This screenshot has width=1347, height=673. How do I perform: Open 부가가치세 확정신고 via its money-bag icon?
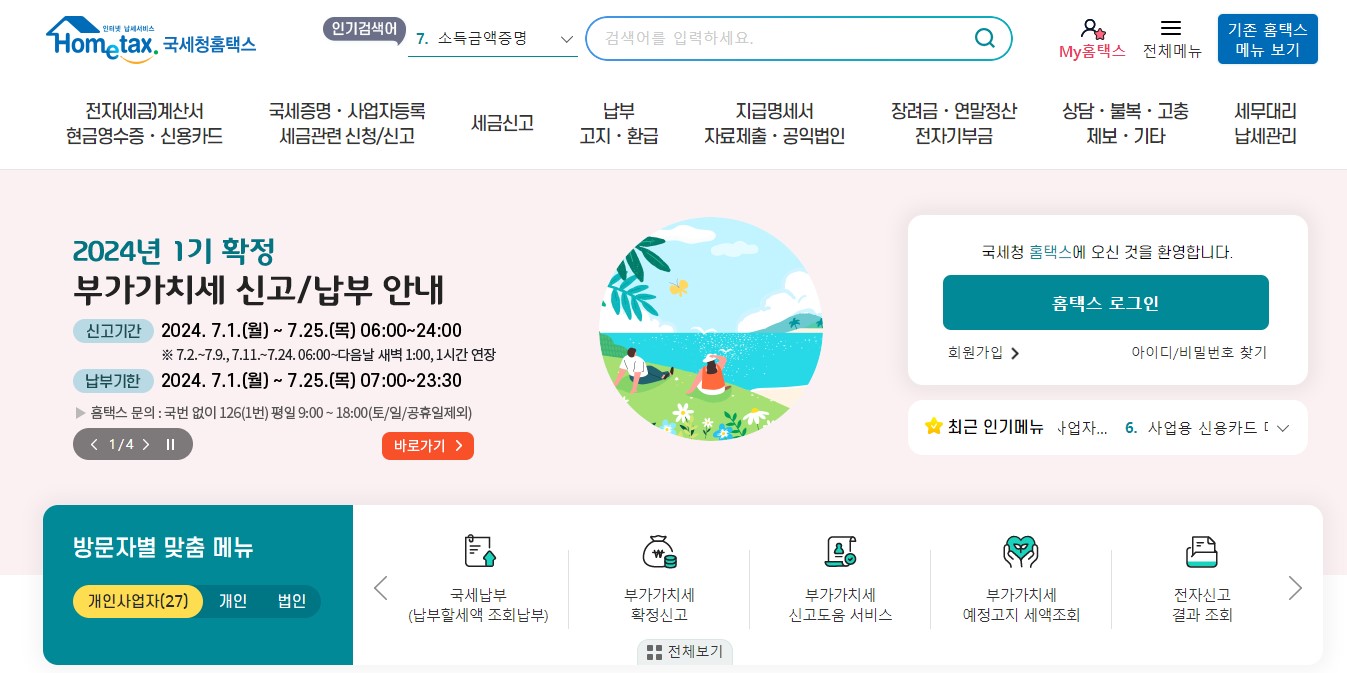[659, 551]
